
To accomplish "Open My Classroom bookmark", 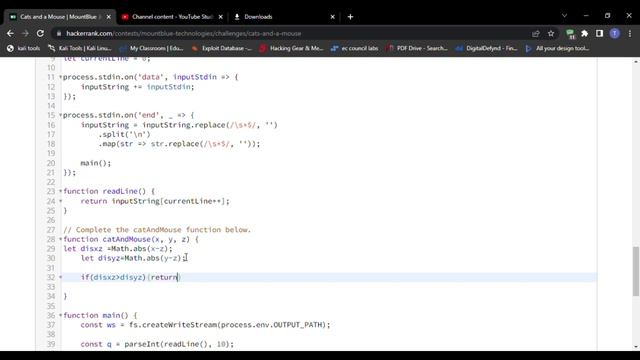I will click(151, 48).
